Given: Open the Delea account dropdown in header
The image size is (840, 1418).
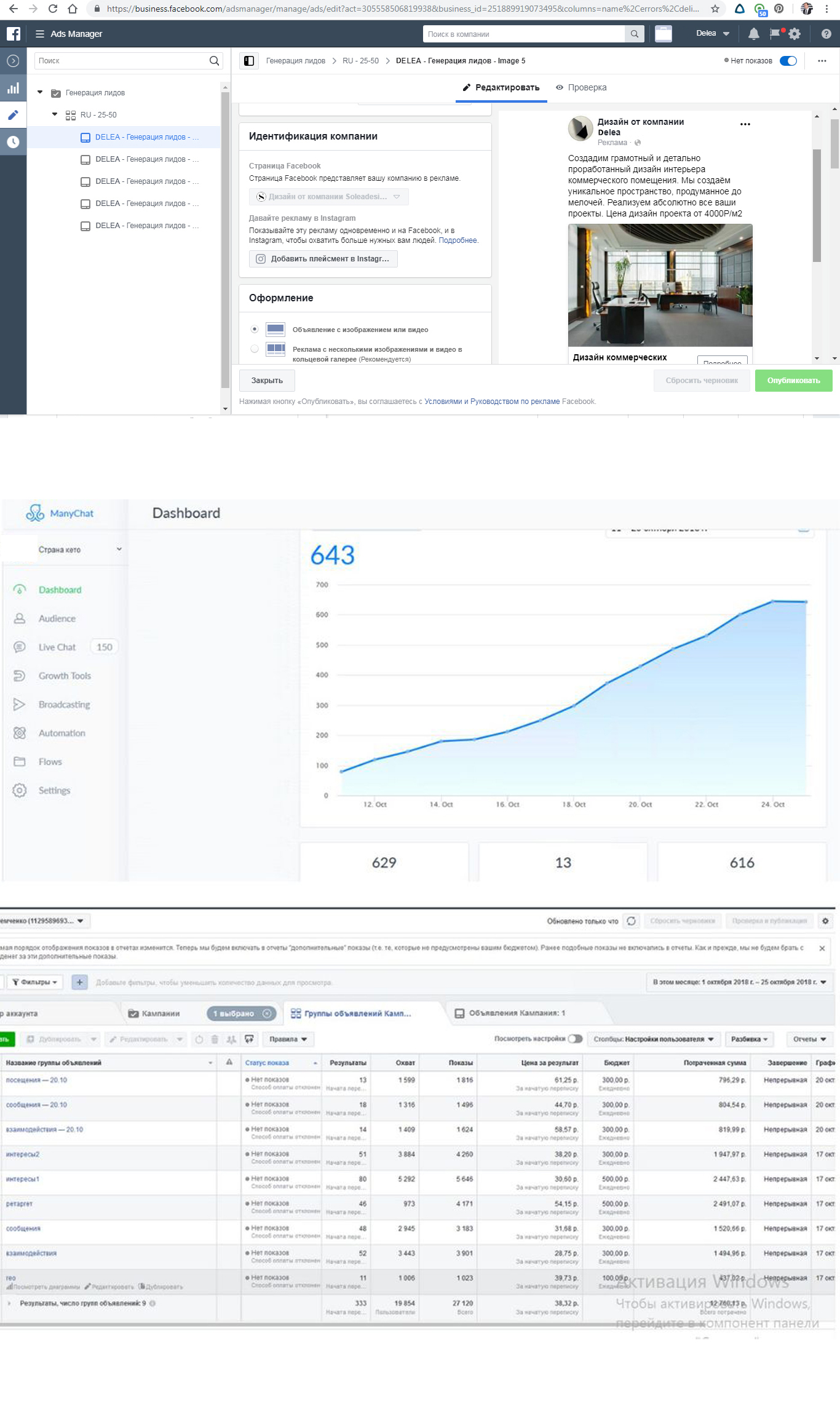Looking at the screenshot, I should tap(712, 33).
